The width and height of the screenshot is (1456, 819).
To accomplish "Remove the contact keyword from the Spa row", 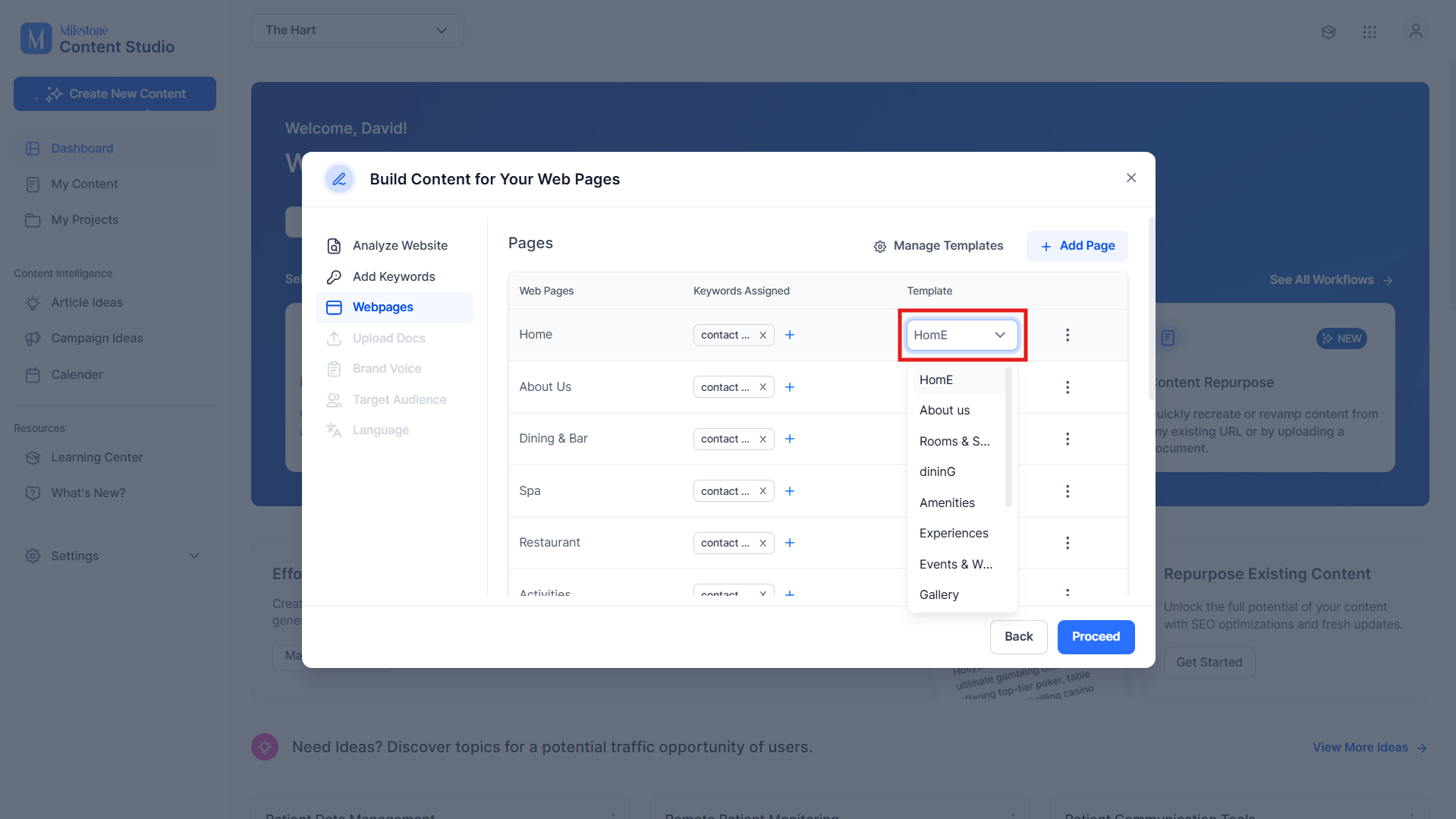I will pyautogui.click(x=763, y=491).
